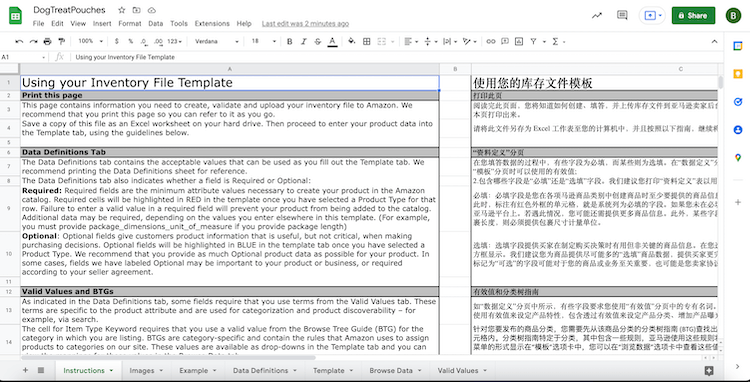Click the text color underlined A
Screen dimensions: 750x382
point(332,42)
